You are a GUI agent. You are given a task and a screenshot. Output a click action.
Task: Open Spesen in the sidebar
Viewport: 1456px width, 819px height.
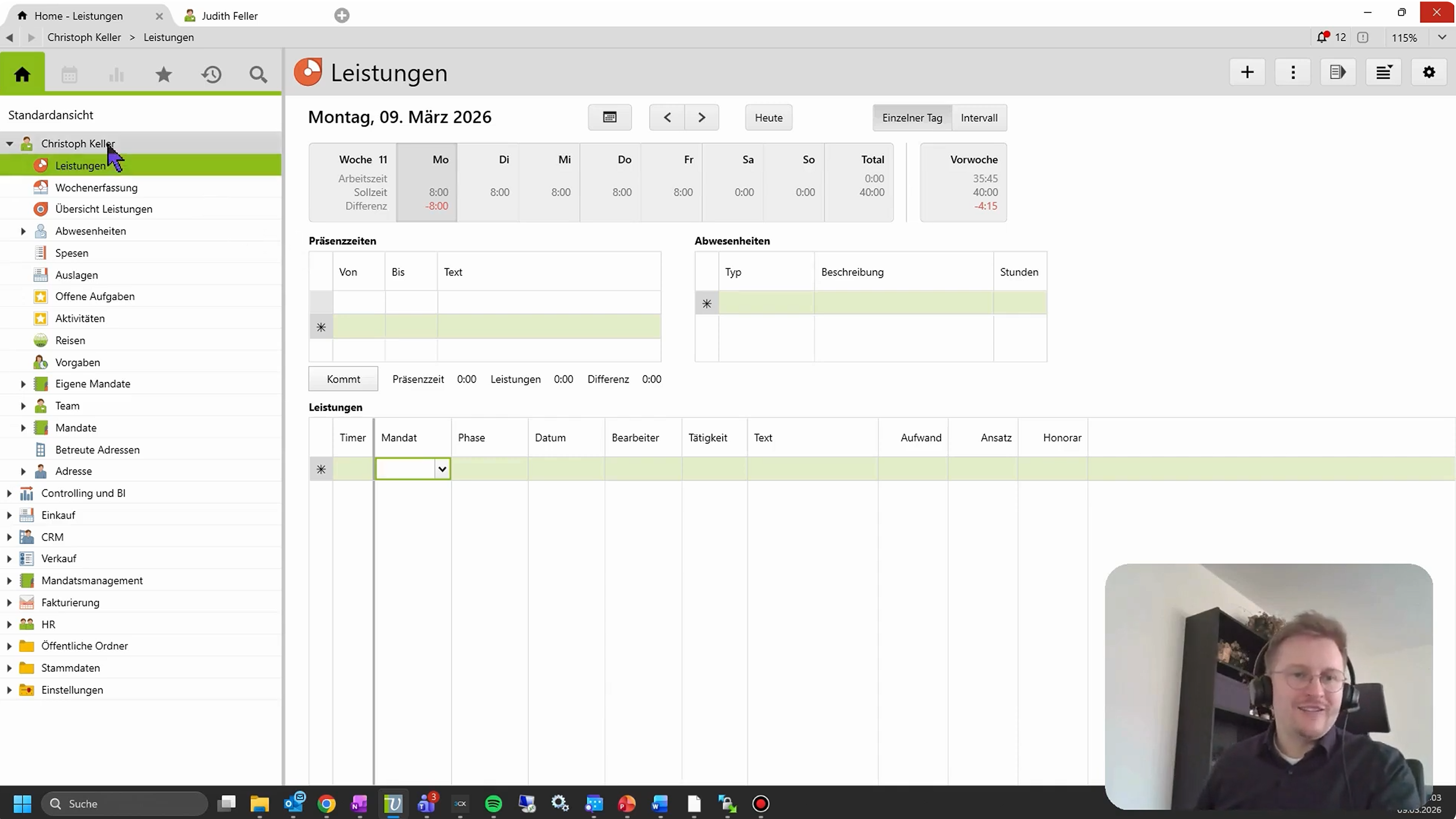coord(72,253)
